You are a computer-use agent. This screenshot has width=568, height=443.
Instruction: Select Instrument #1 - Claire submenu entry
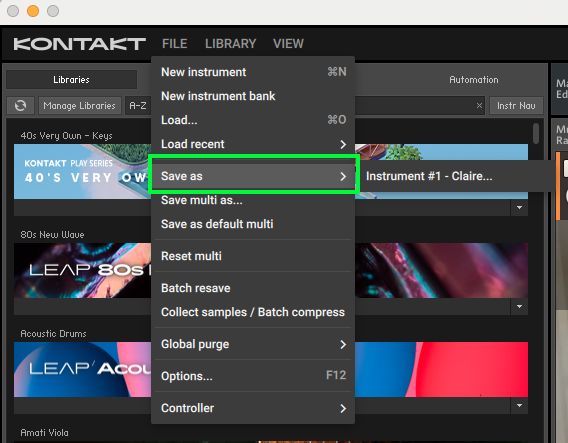click(429, 176)
